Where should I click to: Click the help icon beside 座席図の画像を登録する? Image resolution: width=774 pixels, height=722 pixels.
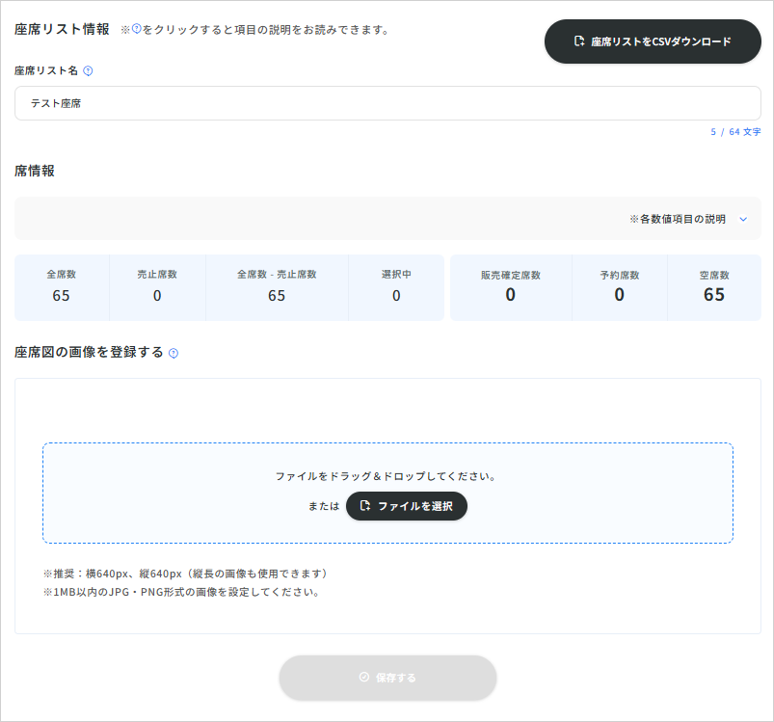pyautogui.click(x=174, y=353)
